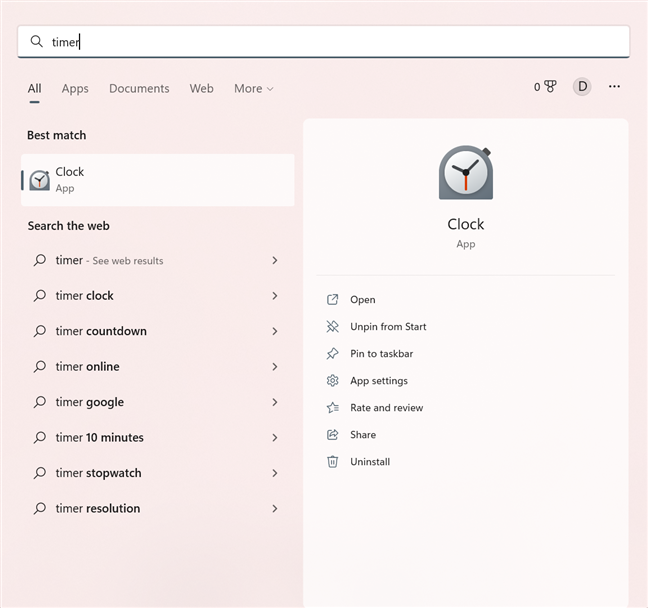648x608 pixels.
Task: Click the trash icon beside Uninstall
Action: point(333,462)
